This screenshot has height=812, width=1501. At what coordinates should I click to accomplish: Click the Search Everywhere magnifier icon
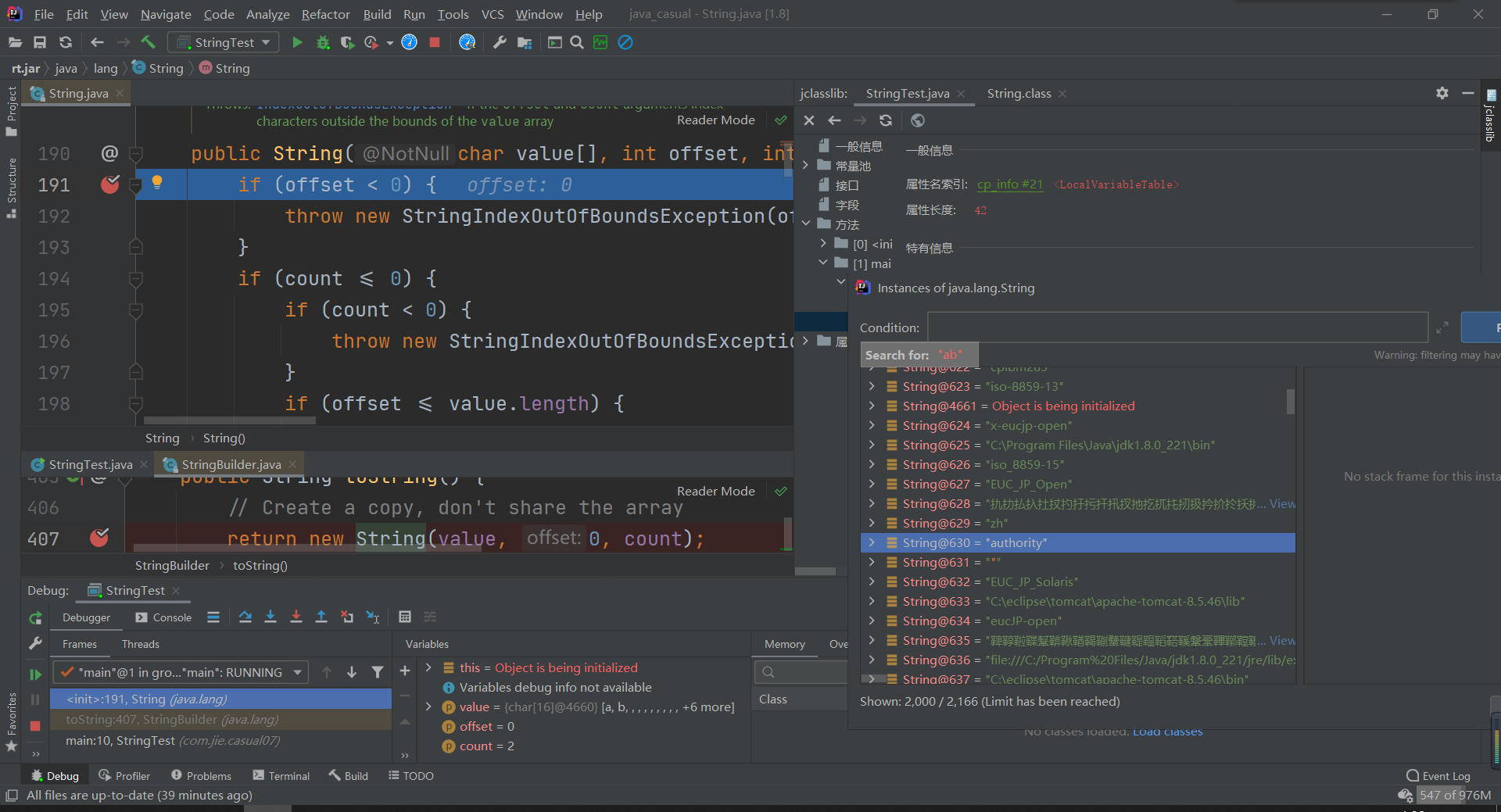click(577, 42)
